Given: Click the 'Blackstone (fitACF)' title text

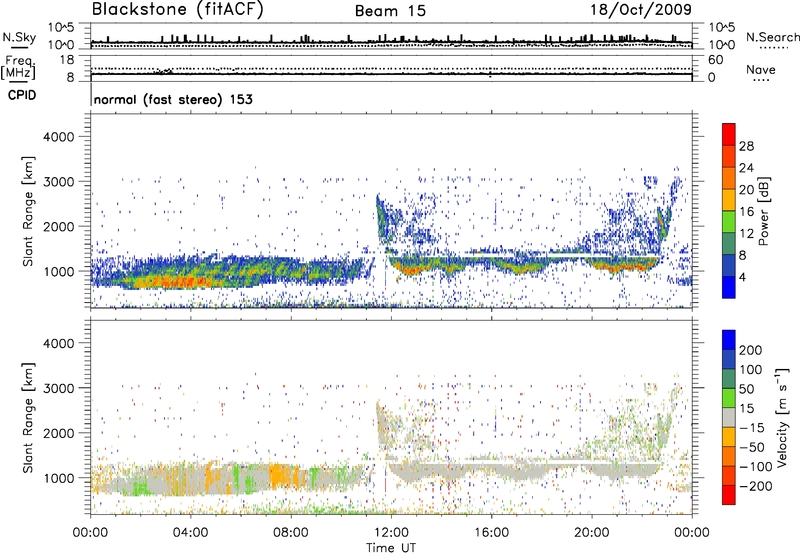Looking at the screenshot, I should click(177, 9).
